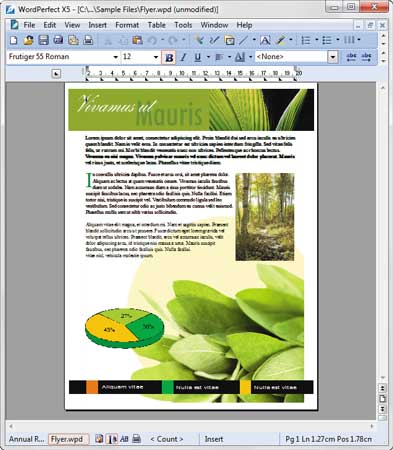Open the Tools menu
393x450 pixels.
pyautogui.click(x=183, y=25)
